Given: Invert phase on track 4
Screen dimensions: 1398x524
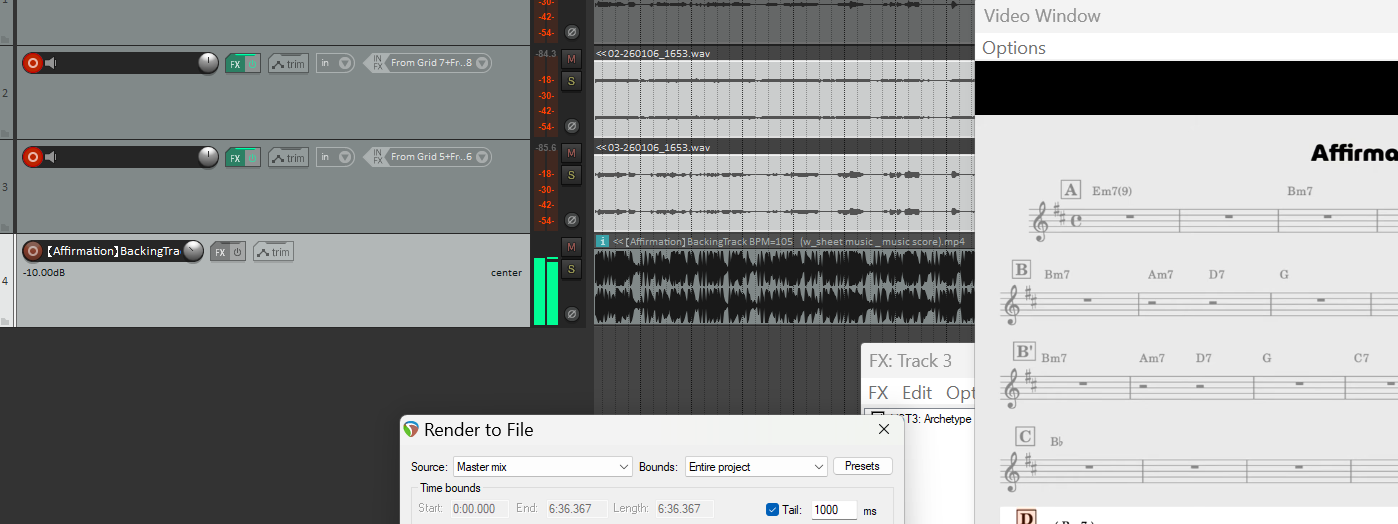Looking at the screenshot, I should pos(571,314).
